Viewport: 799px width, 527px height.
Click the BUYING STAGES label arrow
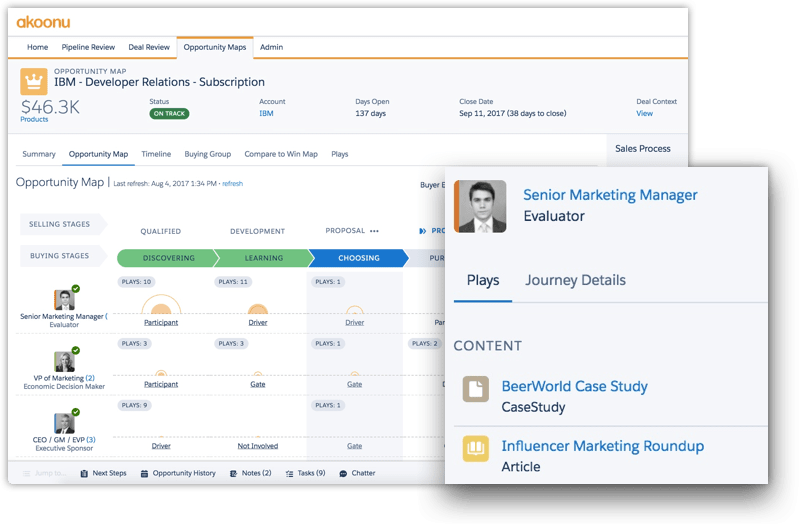pyautogui.click(x=63, y=256)
